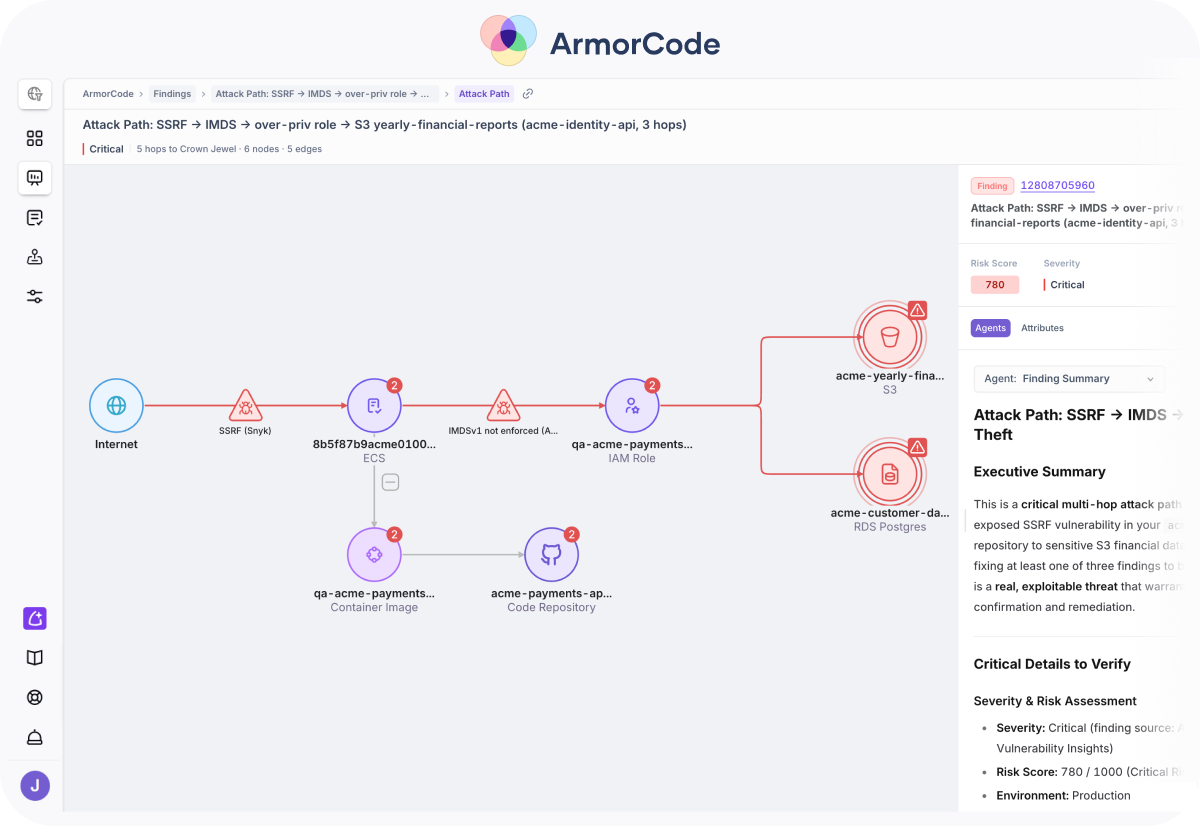This screenshot has height=826, width=1200.
Task: Select the Internet globe node
Action: [x=116, y=405]
